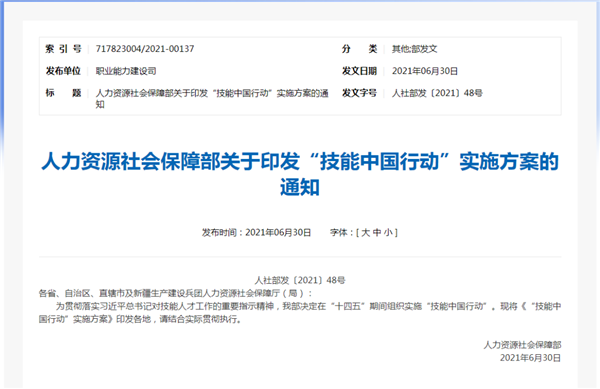This screenshot has height=389, width=600.
Task: Click the centered document number above body
Action: pyautogui.click(x=300, y=280)
